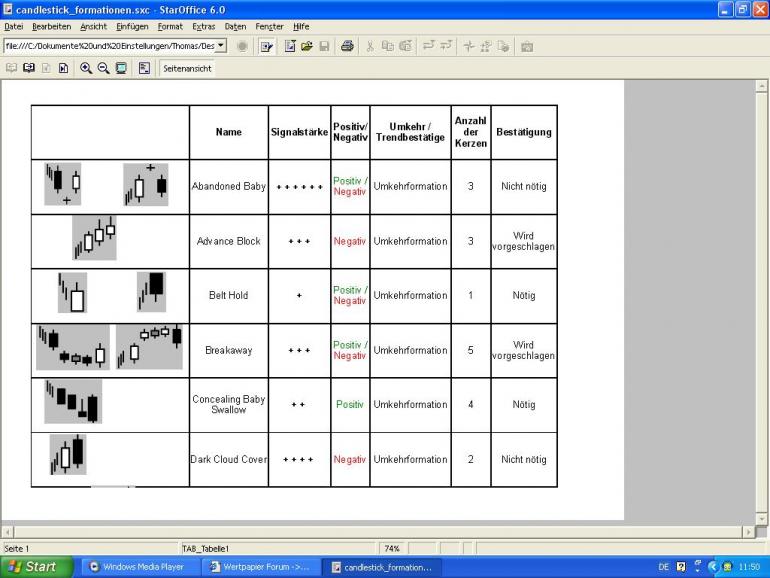Jump to first page in preview
Screen dimensions: 770x578
46,68
